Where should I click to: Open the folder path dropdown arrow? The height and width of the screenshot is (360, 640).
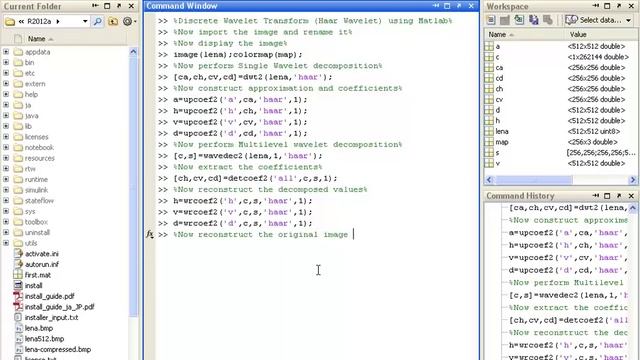85,21
